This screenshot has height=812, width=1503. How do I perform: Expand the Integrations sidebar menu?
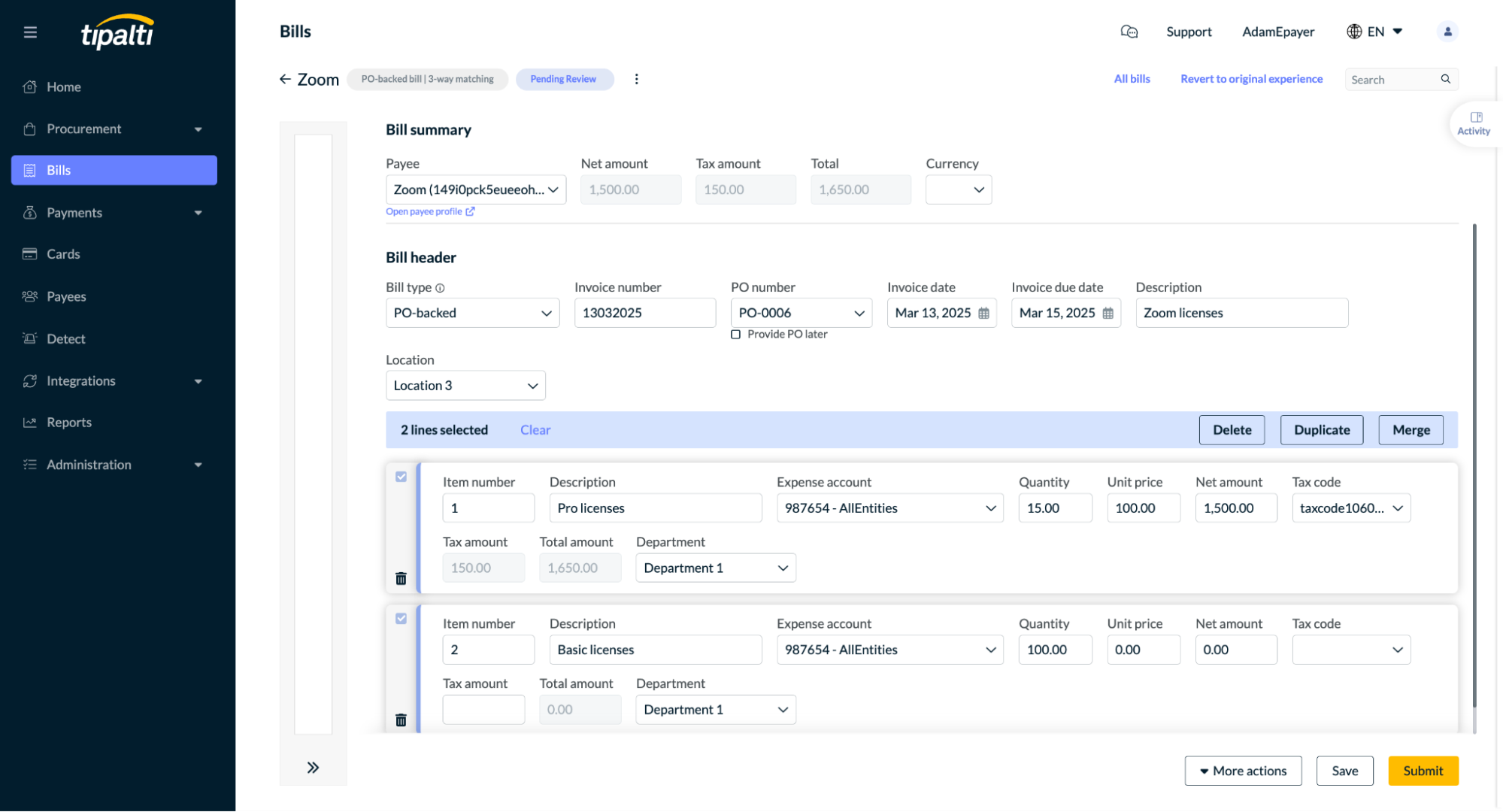pyautogui.click(x=198, y=381)
